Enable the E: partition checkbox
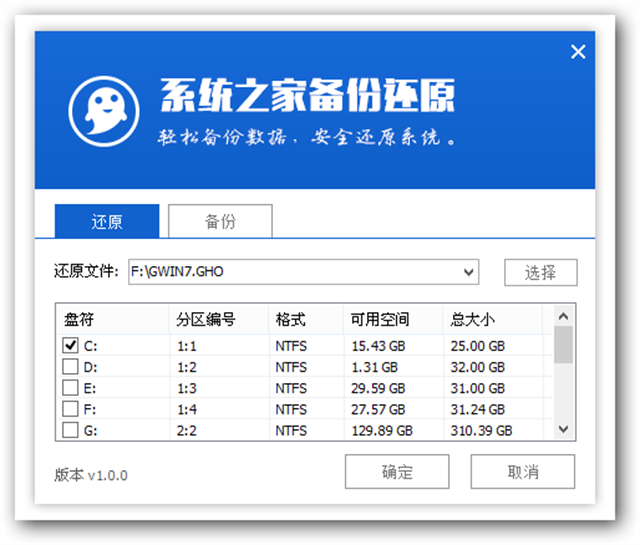This screenshot has height=545, width=640. coord(70,388)
